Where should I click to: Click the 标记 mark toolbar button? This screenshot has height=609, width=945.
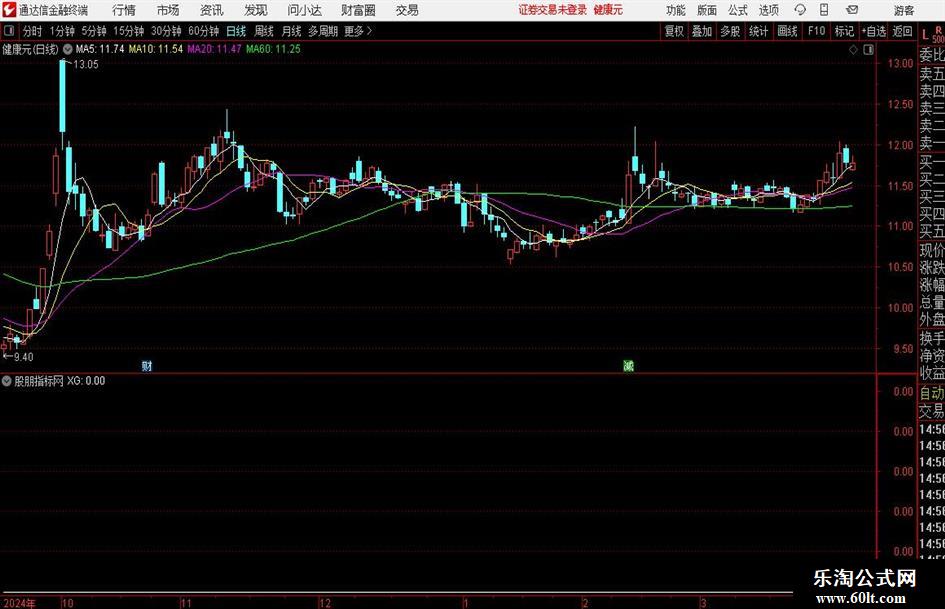[844, 31]
